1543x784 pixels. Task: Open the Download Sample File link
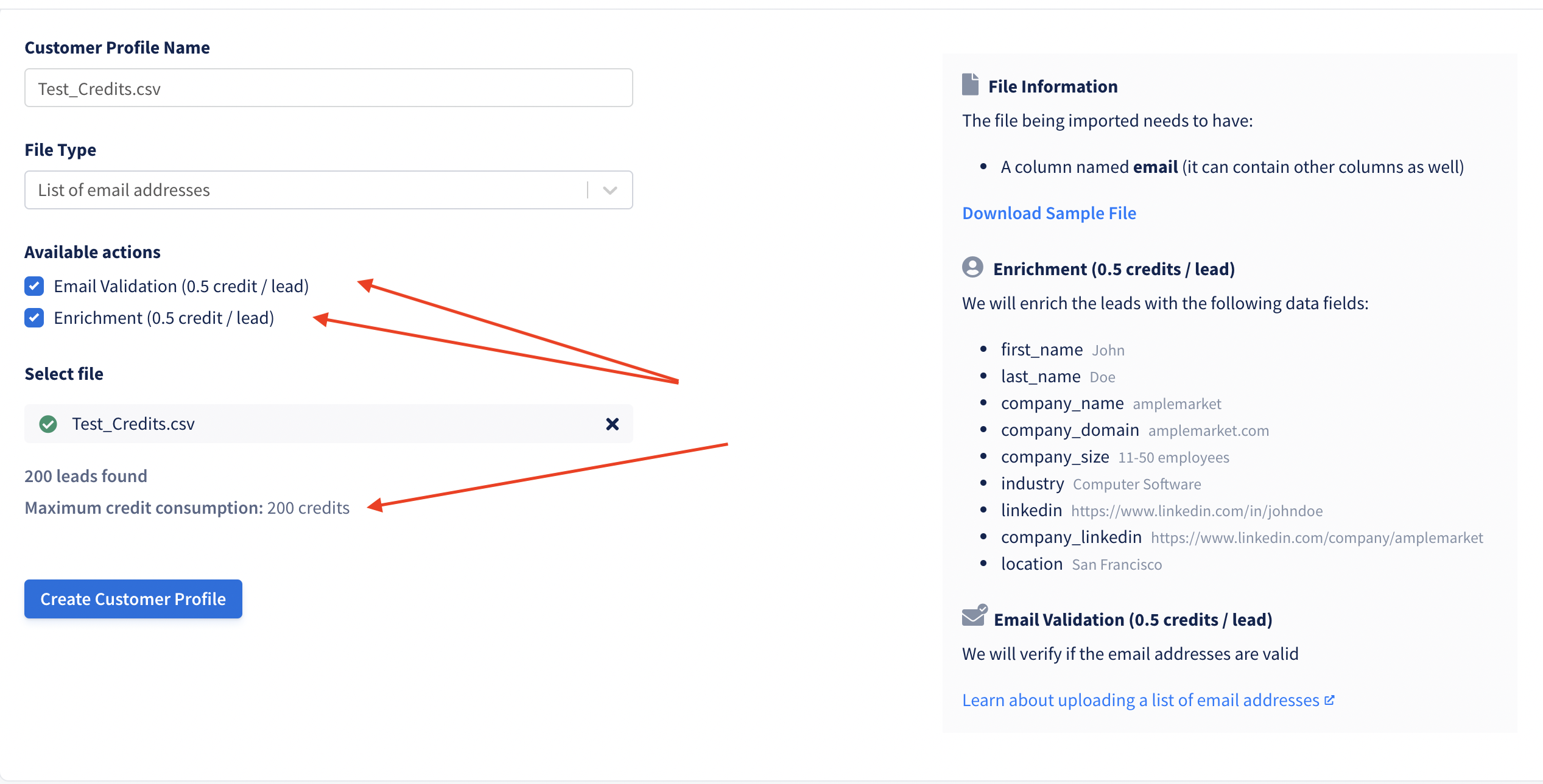pos(1049,213)
